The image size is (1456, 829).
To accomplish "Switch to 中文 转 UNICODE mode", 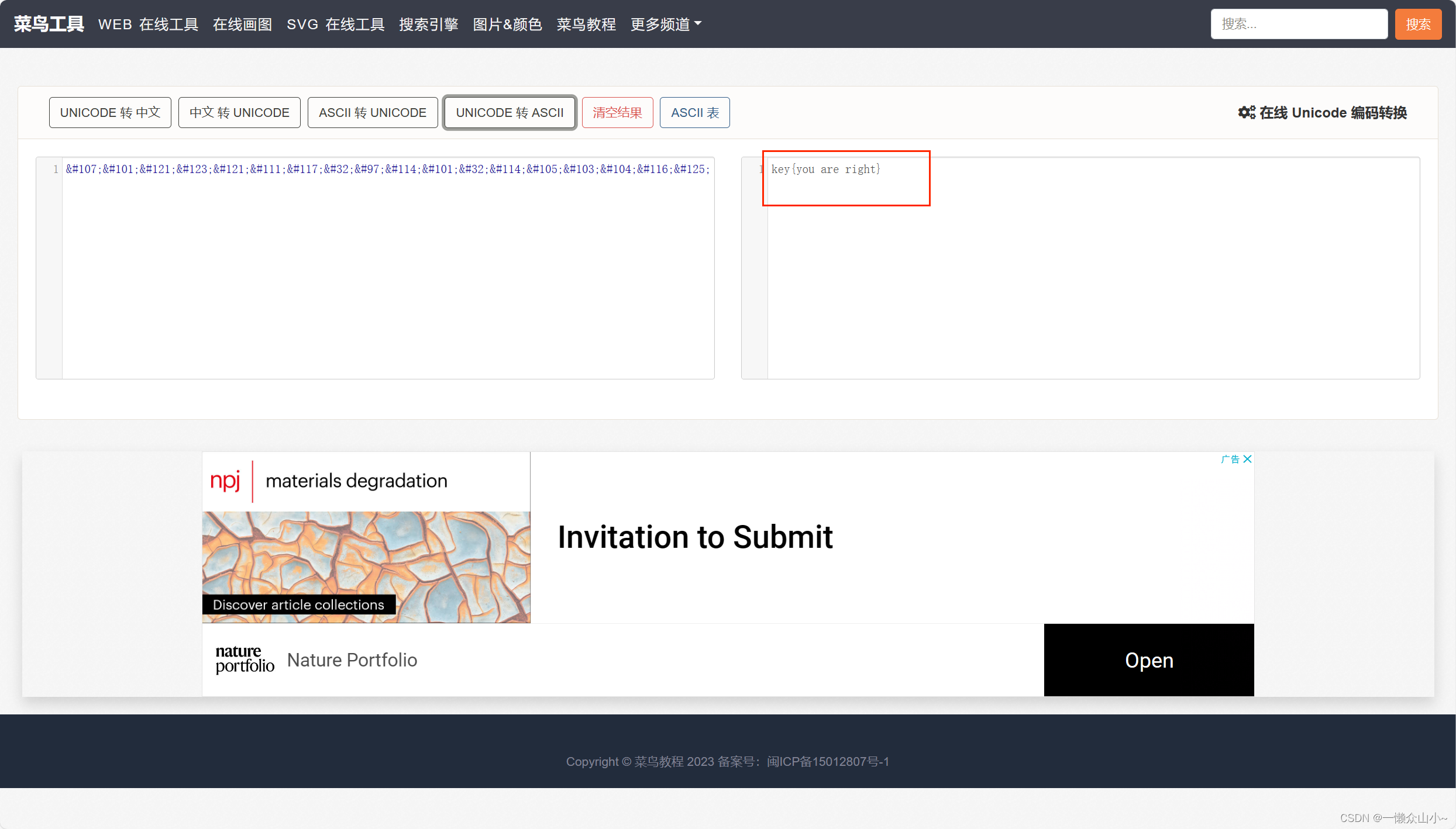I will [239, 112].
